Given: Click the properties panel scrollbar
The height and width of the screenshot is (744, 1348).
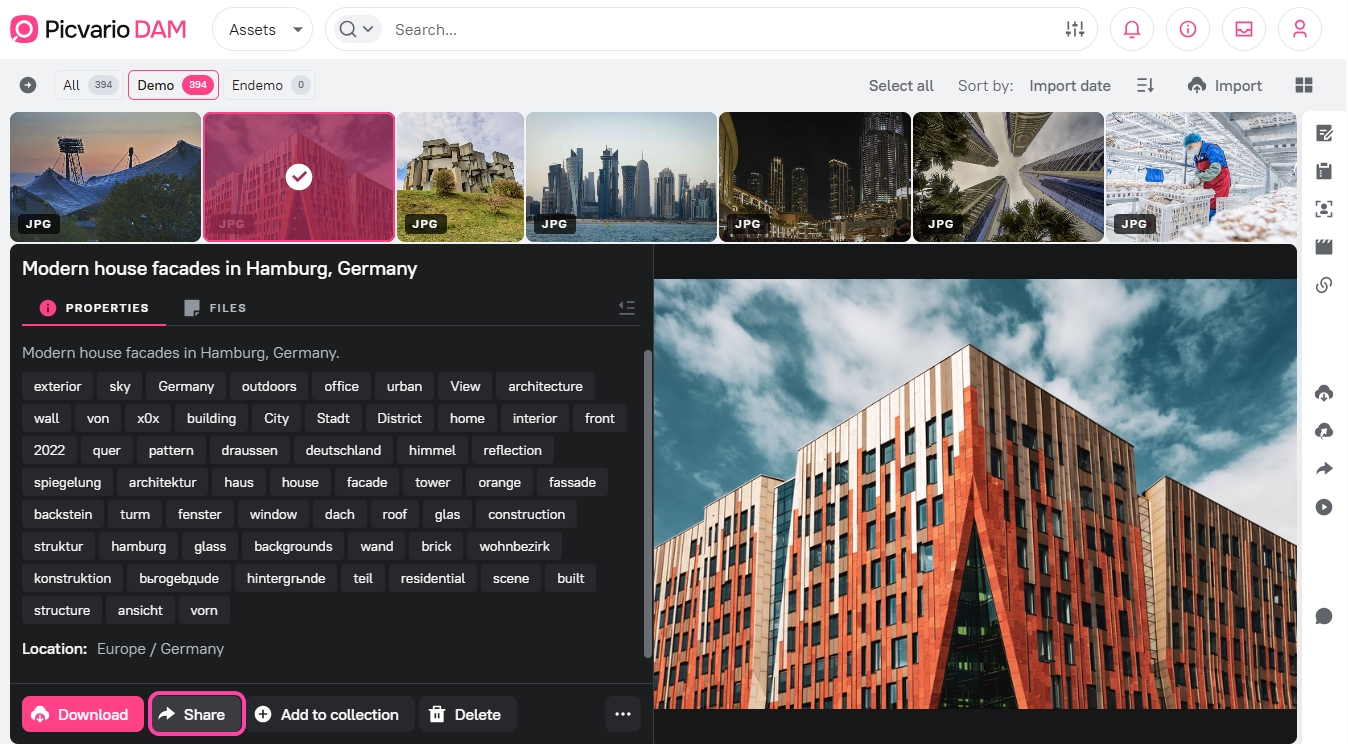Looking at the screenshot, I should [648, 500].
